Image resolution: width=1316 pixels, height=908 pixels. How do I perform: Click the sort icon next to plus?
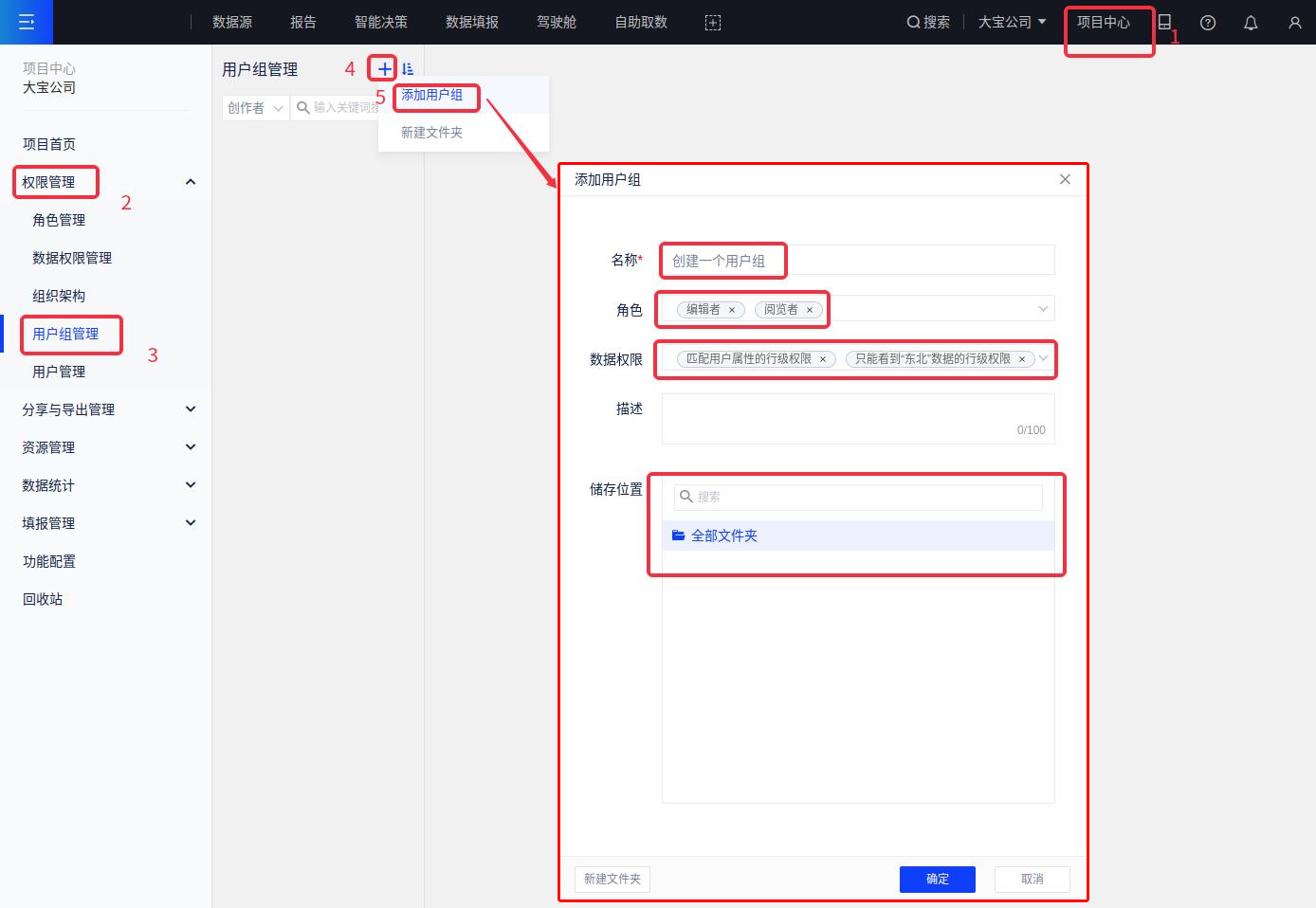tap(408, 68)
